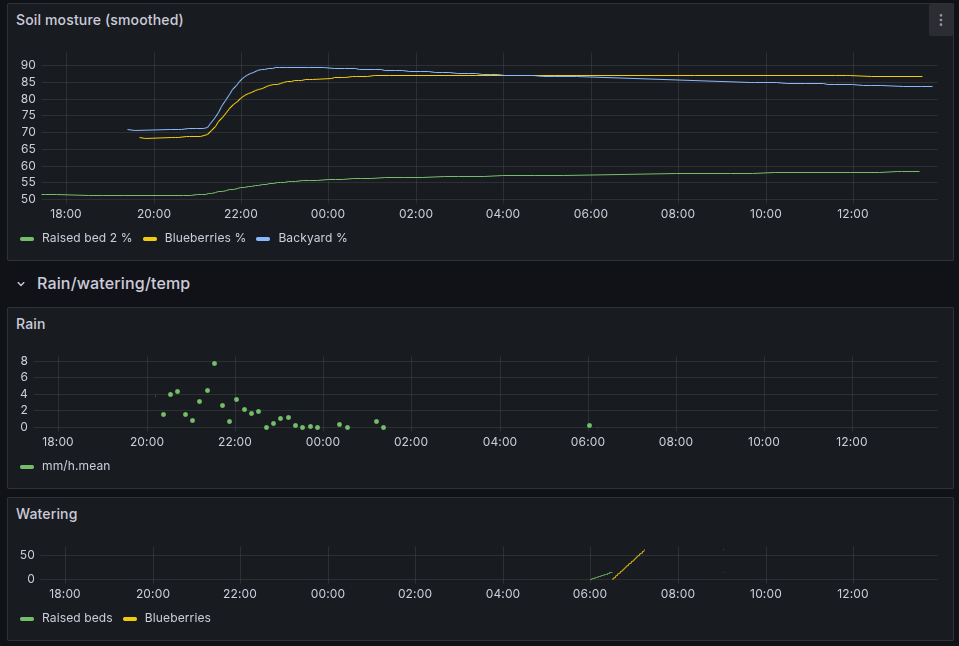Click yellow swatch beside Blueberries %

point(150,239)
